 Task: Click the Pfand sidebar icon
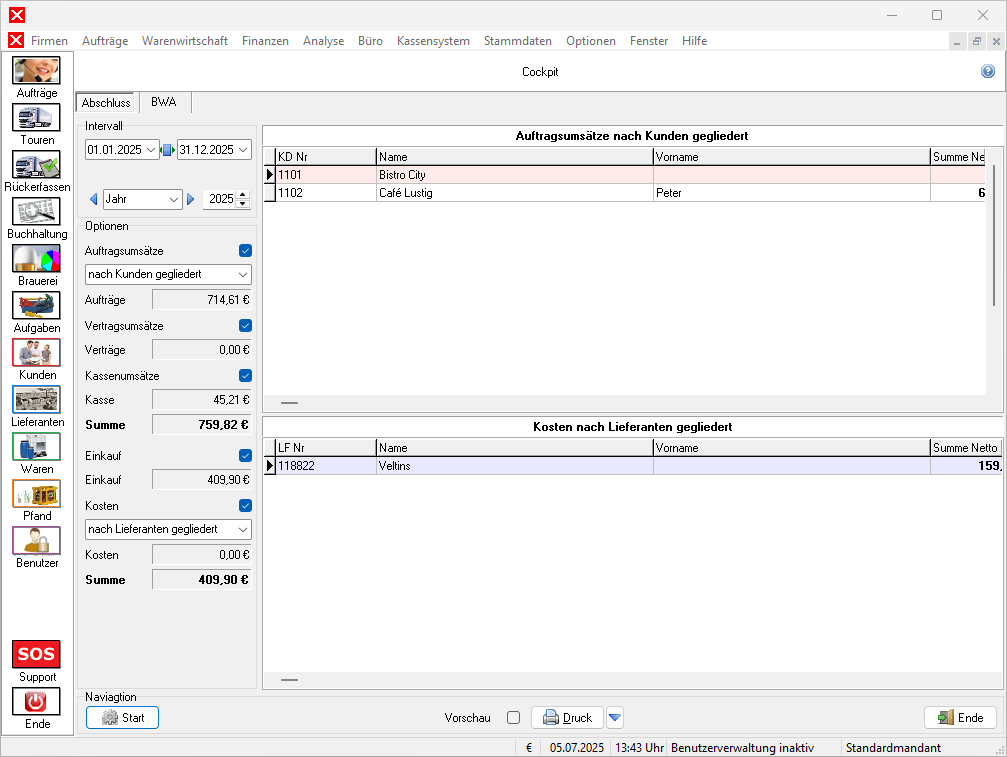[x=36, y=494]
